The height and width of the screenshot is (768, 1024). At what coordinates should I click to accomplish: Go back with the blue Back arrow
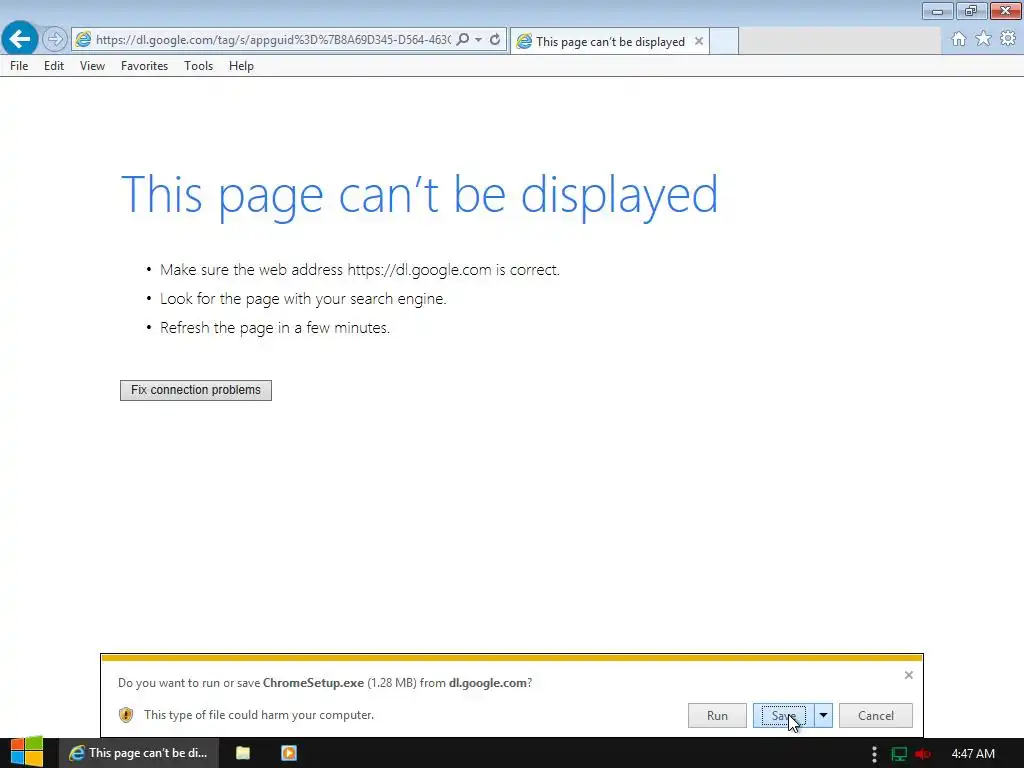(x=20, y=39)
